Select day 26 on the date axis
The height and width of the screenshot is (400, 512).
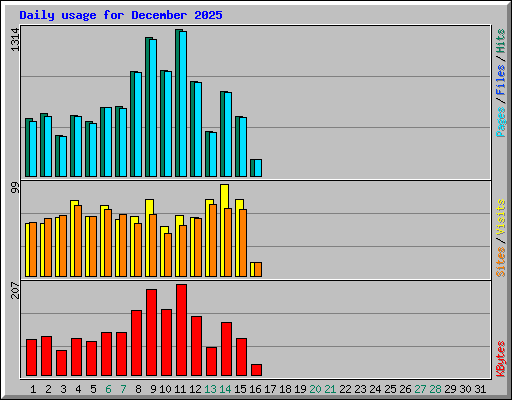click(x=405, y=389)
